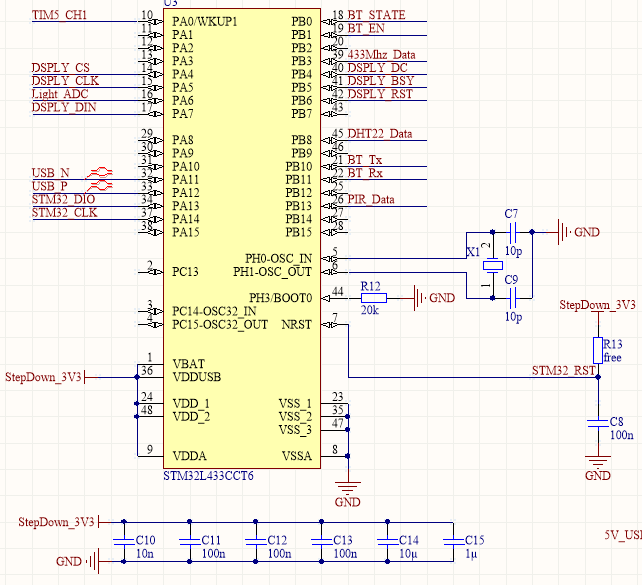Click the BT_Rx net label
Screen dimensions: 642x585
click(x=365, y=173)
